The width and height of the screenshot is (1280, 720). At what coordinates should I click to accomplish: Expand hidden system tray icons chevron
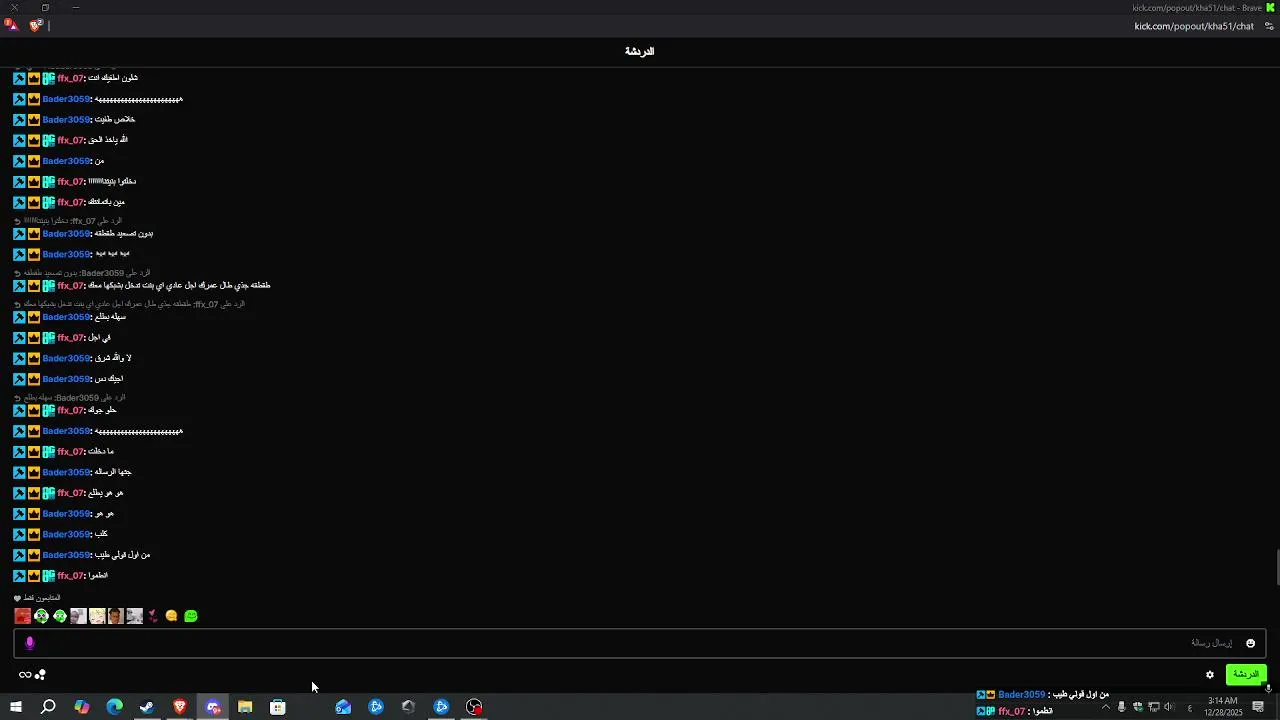1105,707
